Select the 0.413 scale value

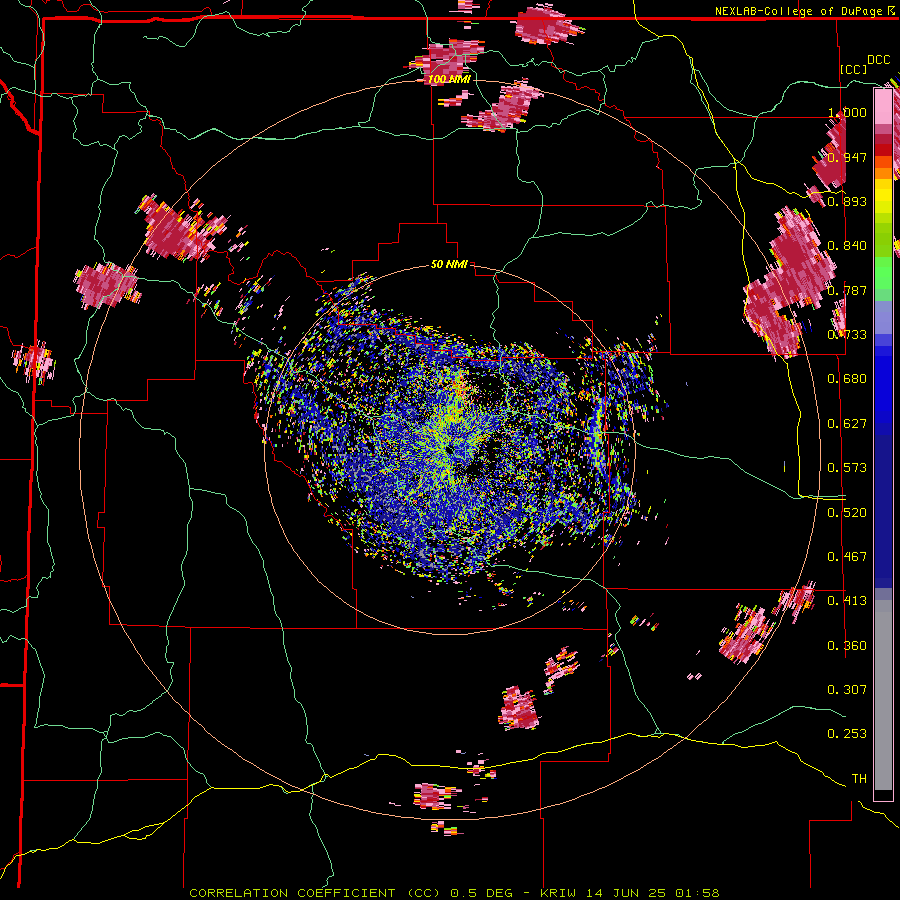click(847, 600)
